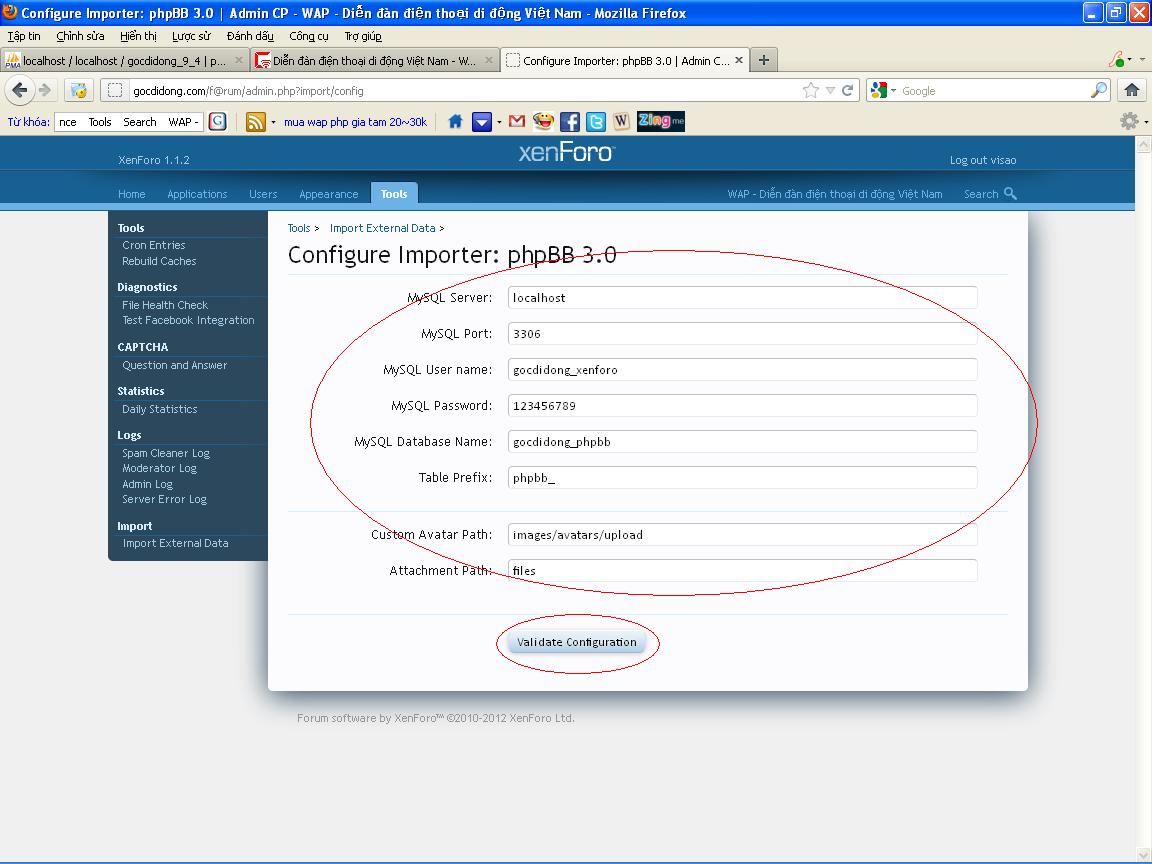Close the localhost phpMyAdmin tab
The image size is (1152, 864).
pos(239,60)
